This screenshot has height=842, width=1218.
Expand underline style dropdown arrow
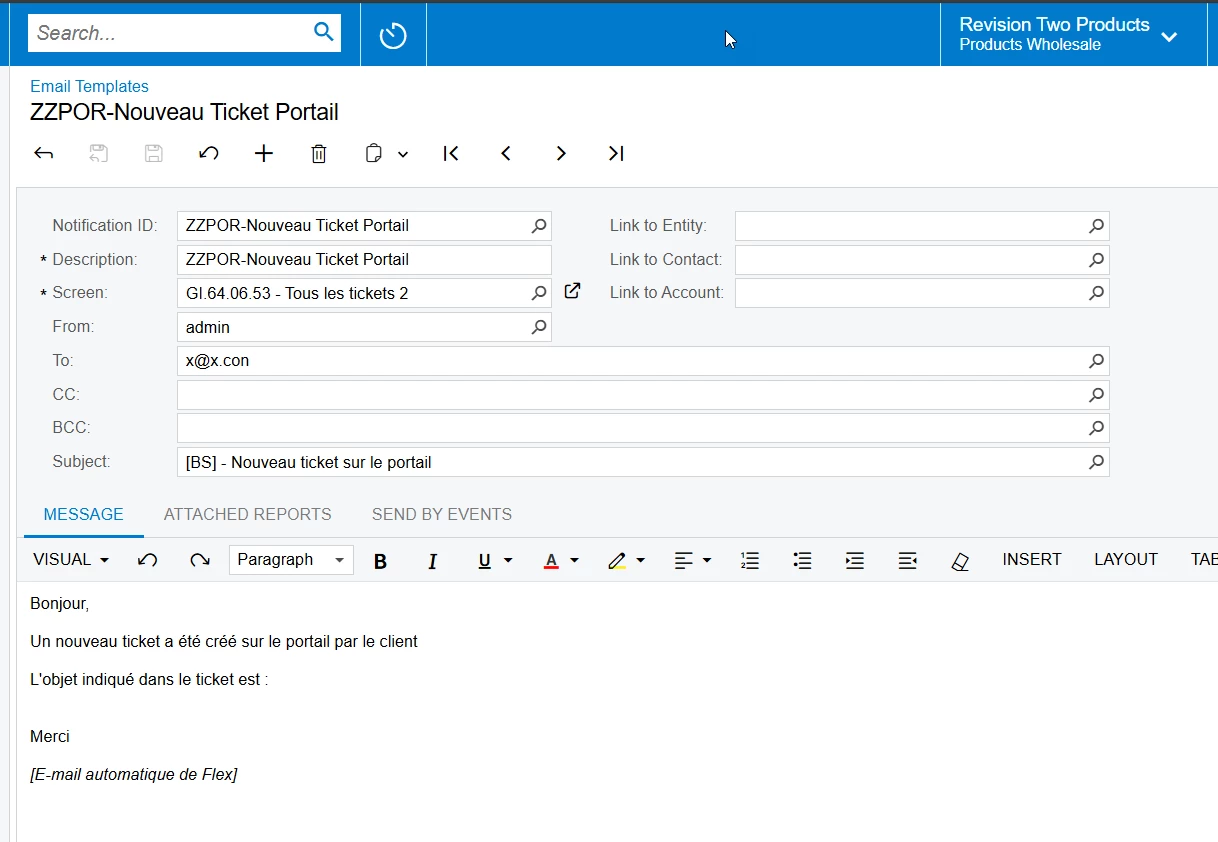tap(508, 561)
